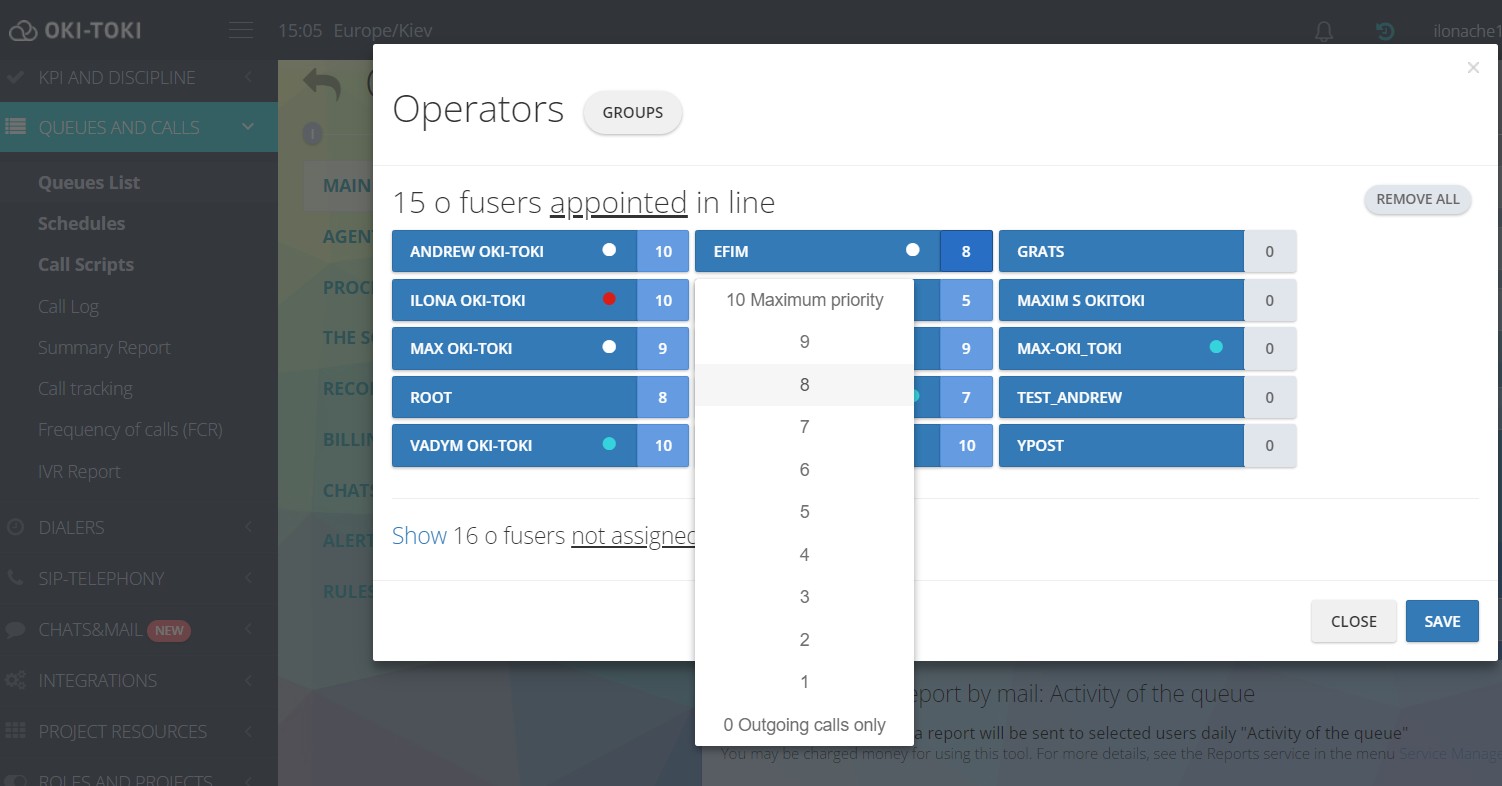
Task: Select '0 Outgoing calls only' option
Action: click(x=804, y=725)
